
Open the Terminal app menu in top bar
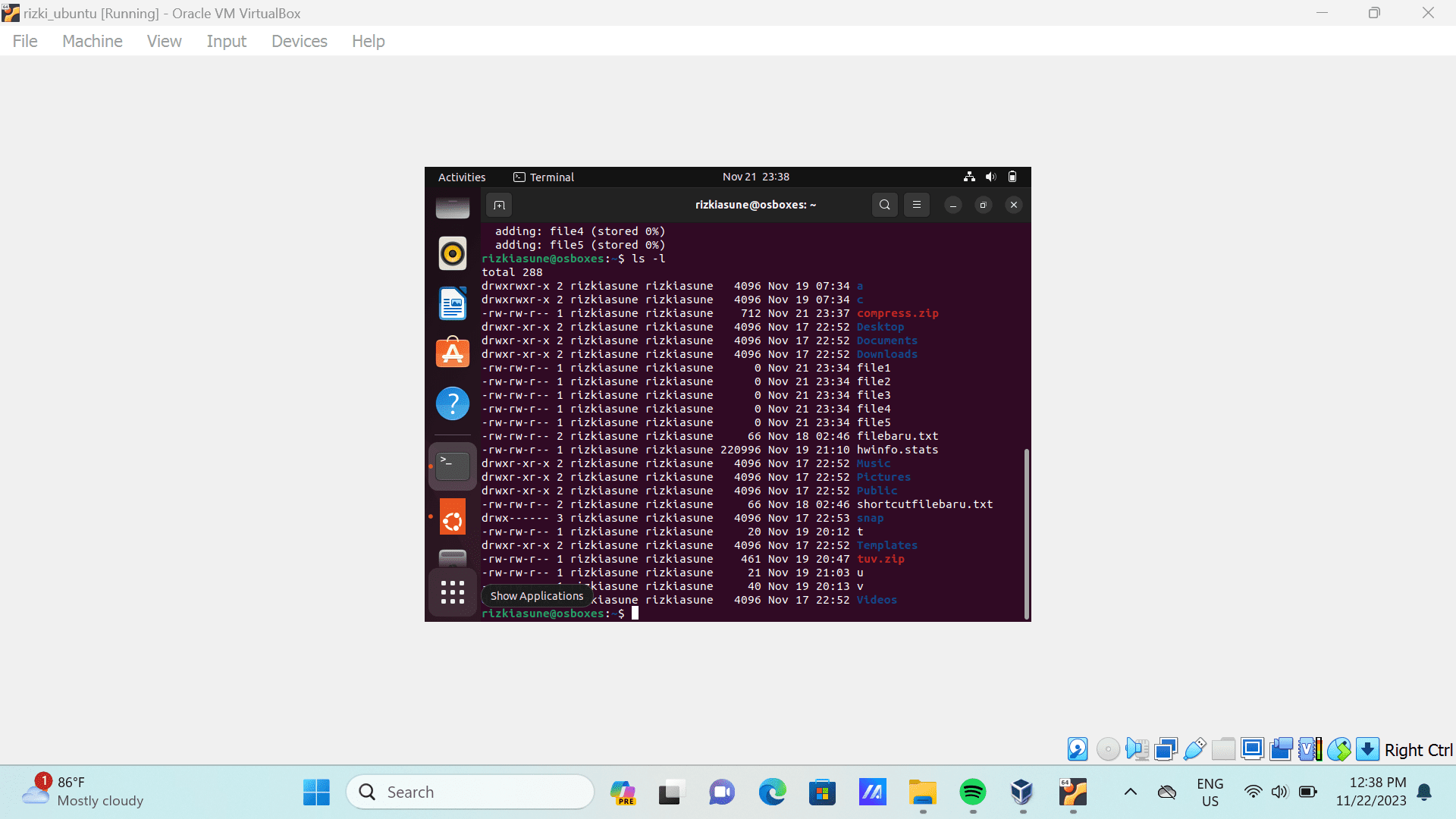[x=544, y=177]
